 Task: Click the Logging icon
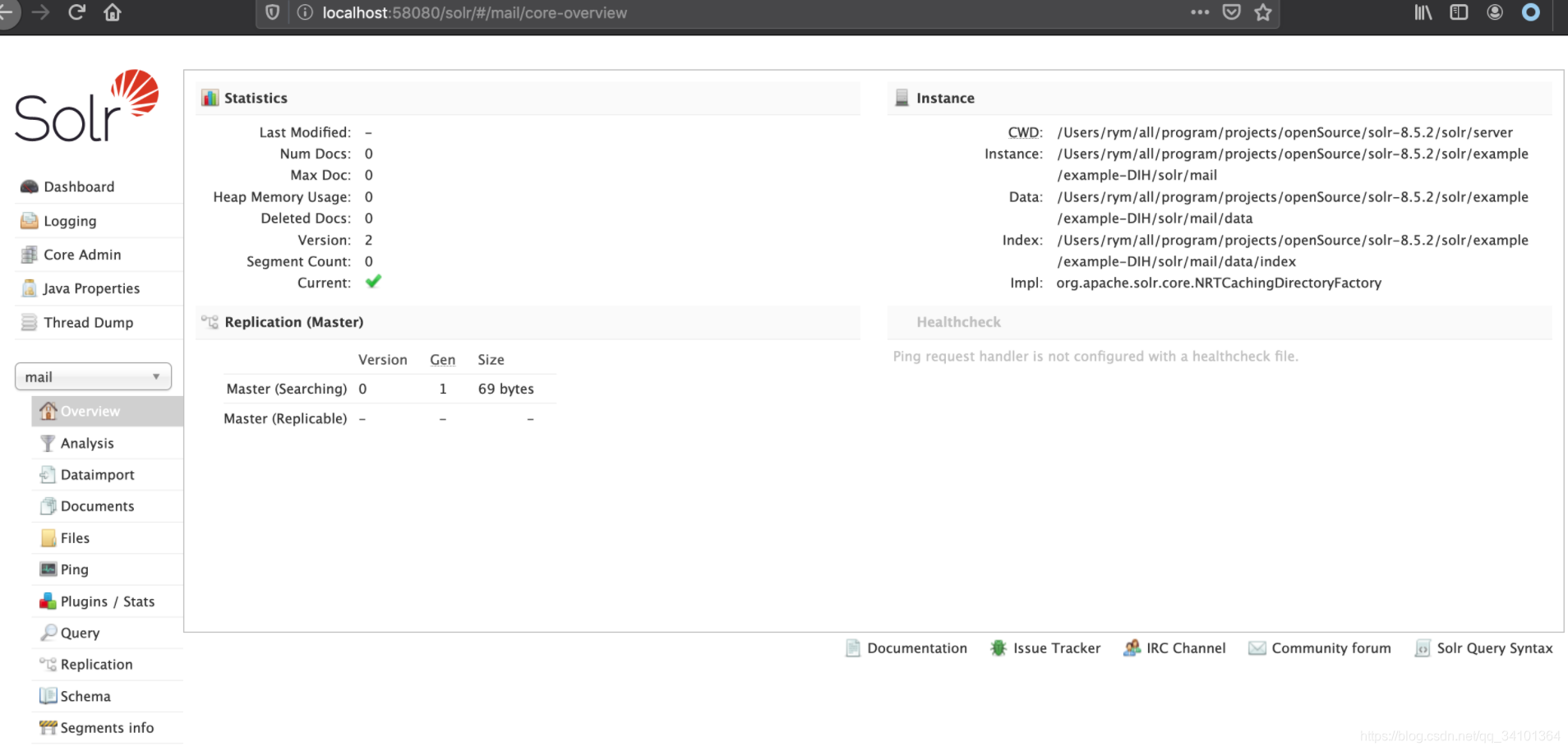[x=30, y=220]
